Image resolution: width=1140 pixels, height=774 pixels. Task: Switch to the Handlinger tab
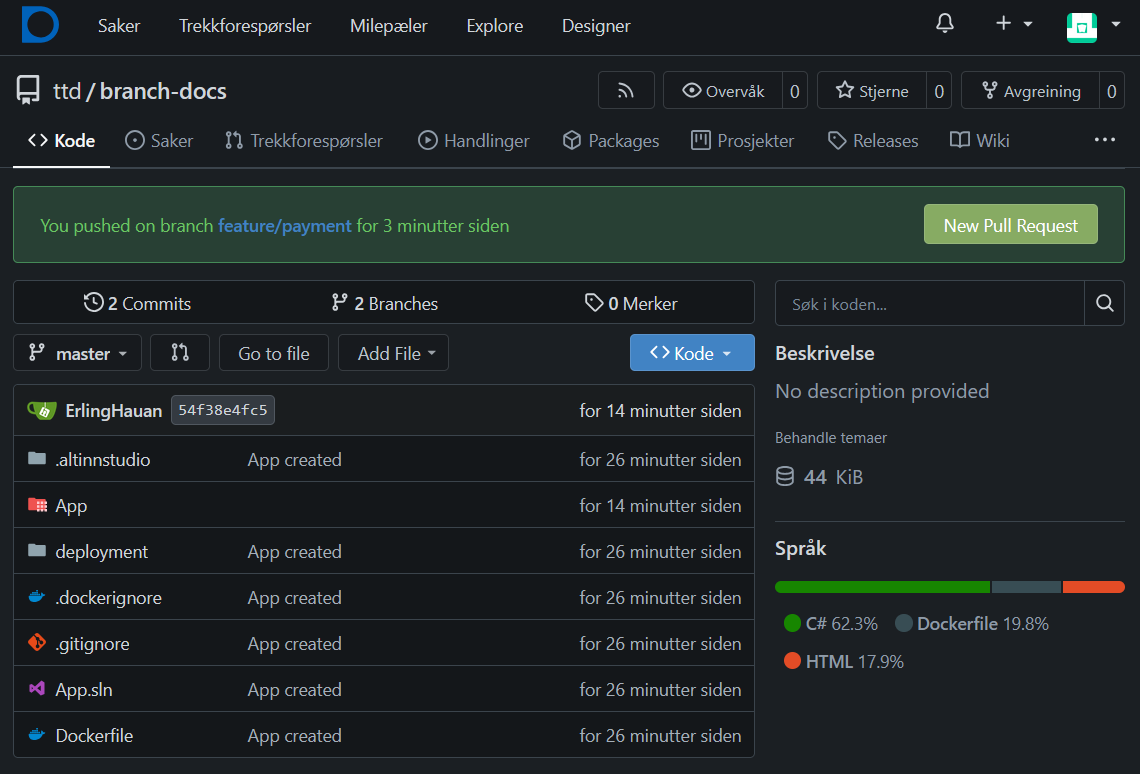click(x=474, y=141)
